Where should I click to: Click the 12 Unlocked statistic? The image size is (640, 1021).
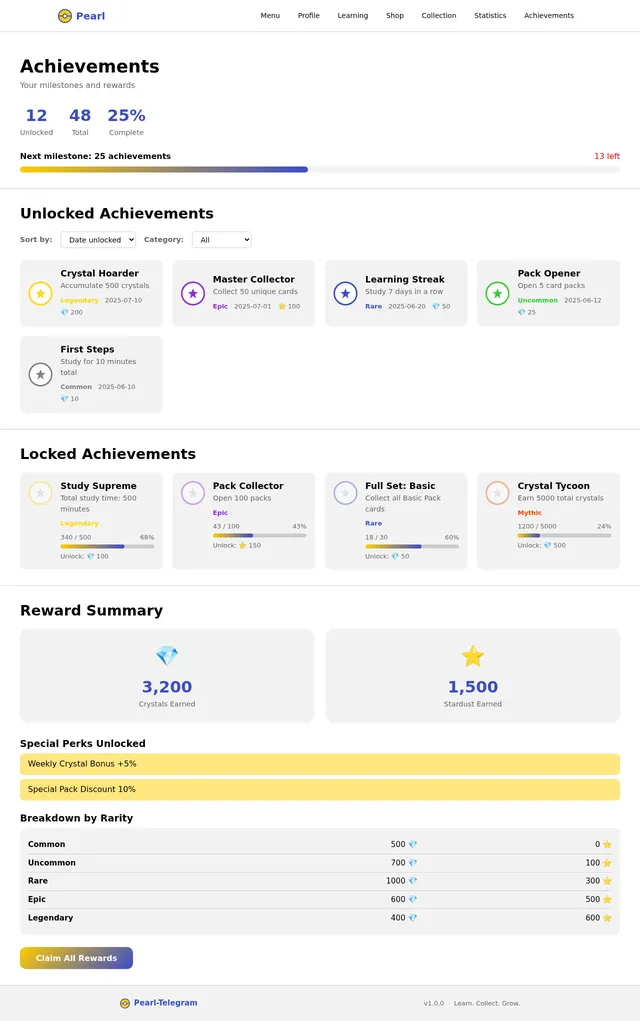[36, 122]
